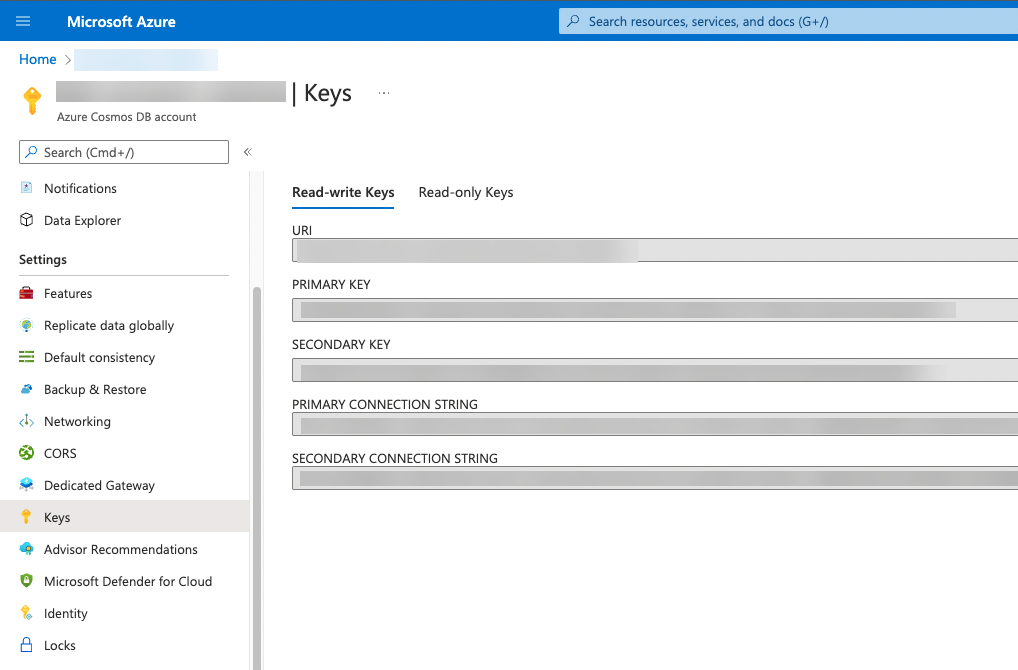Screen dimensions: 1018x670
Task: Click the Notifications icon in sidebar
Action: 26,188
